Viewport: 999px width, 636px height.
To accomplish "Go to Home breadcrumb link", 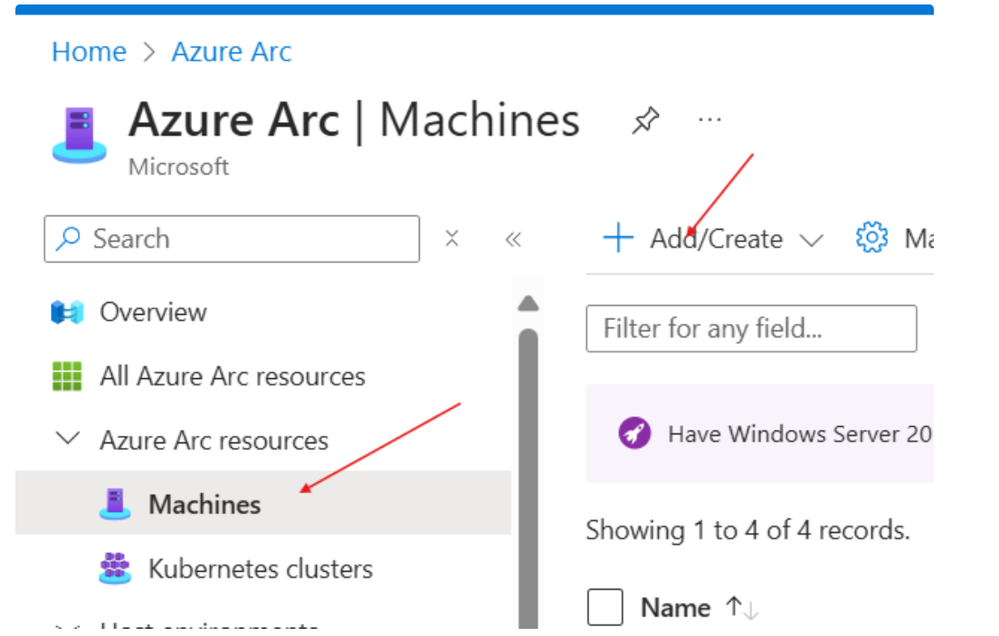I will [89, 52].
